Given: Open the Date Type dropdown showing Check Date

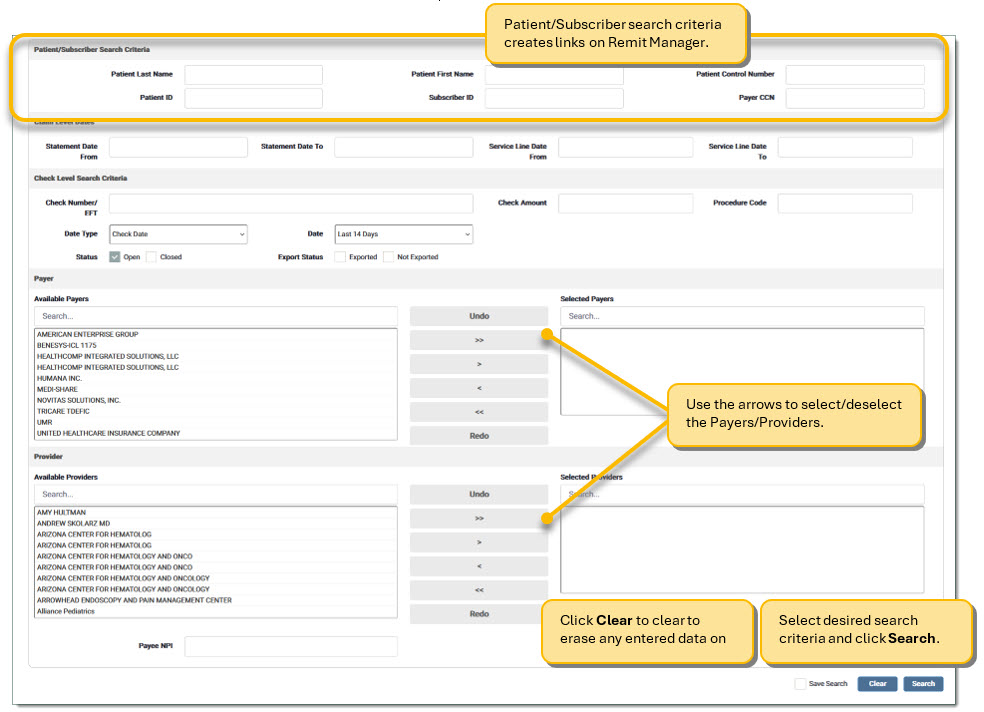Looking at the screenshot, I should pyautogui.click(x=178, y=234).
